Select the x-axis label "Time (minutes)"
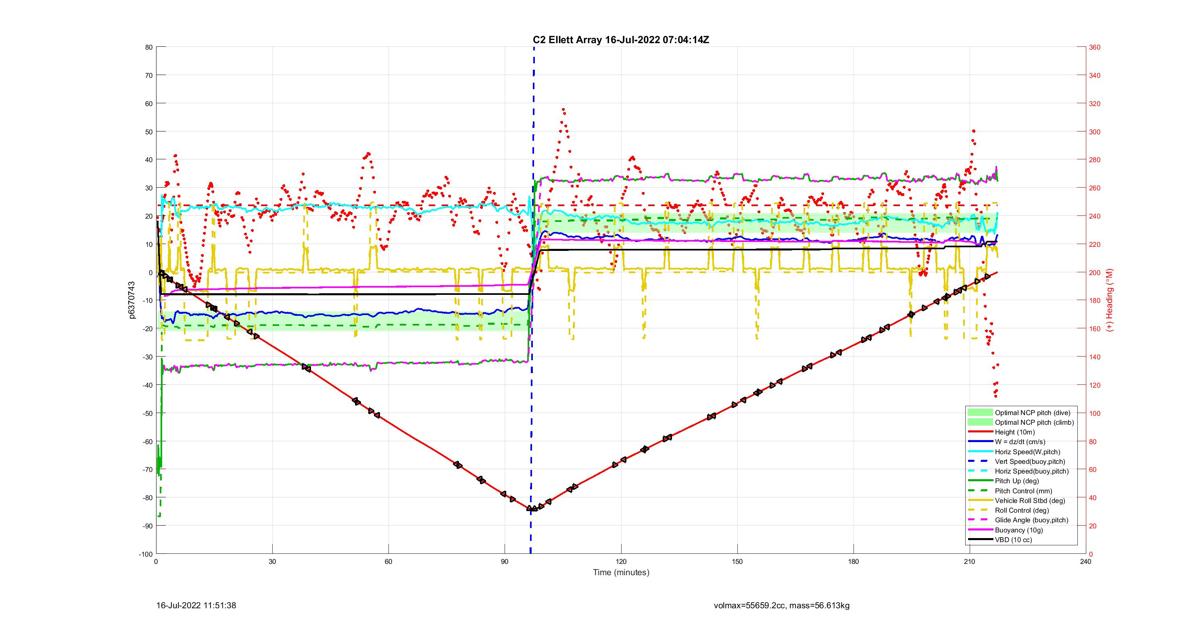 click(620, 573)
